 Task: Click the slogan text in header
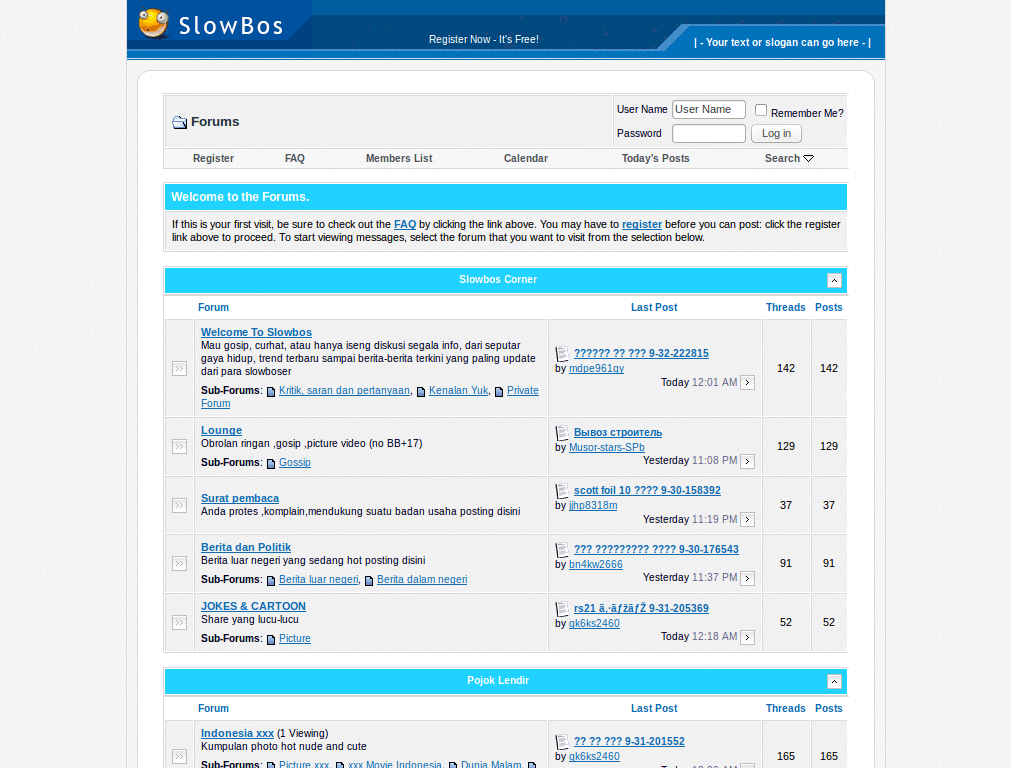tap(782, 42)
